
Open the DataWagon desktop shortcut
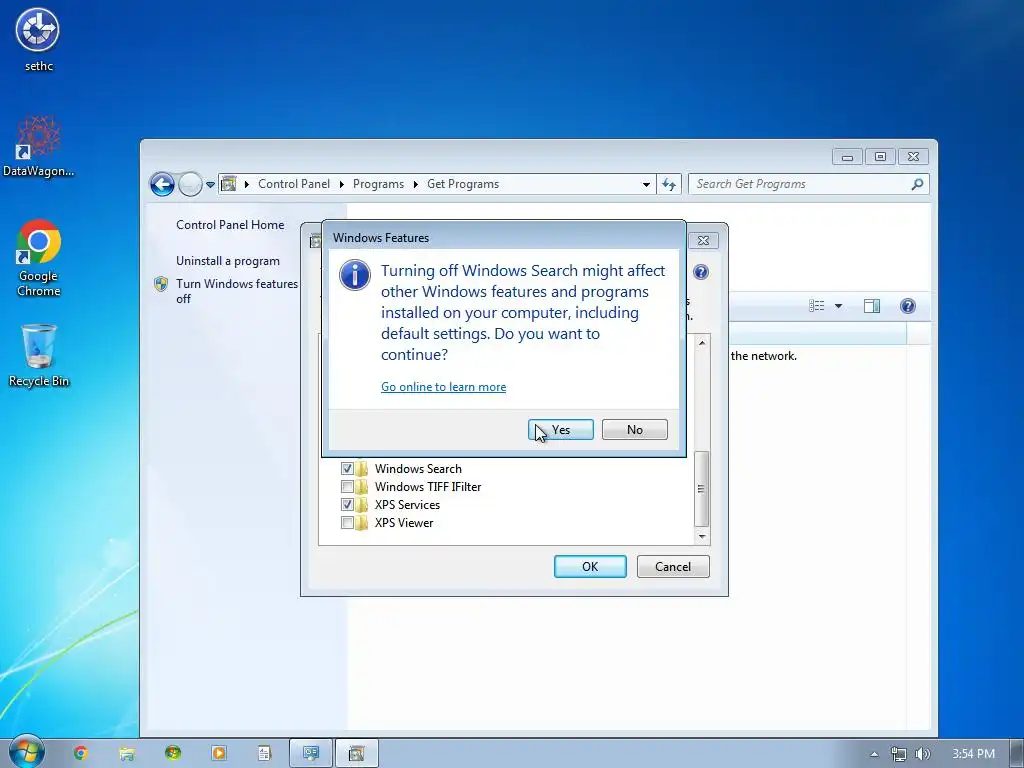click(38, 146)
